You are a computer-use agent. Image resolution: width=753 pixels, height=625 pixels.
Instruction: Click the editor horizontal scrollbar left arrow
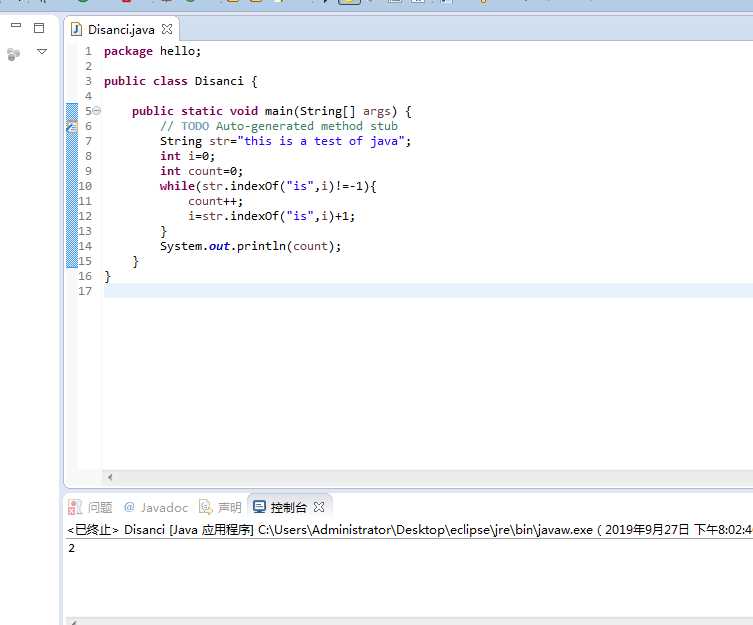(110, 477)
